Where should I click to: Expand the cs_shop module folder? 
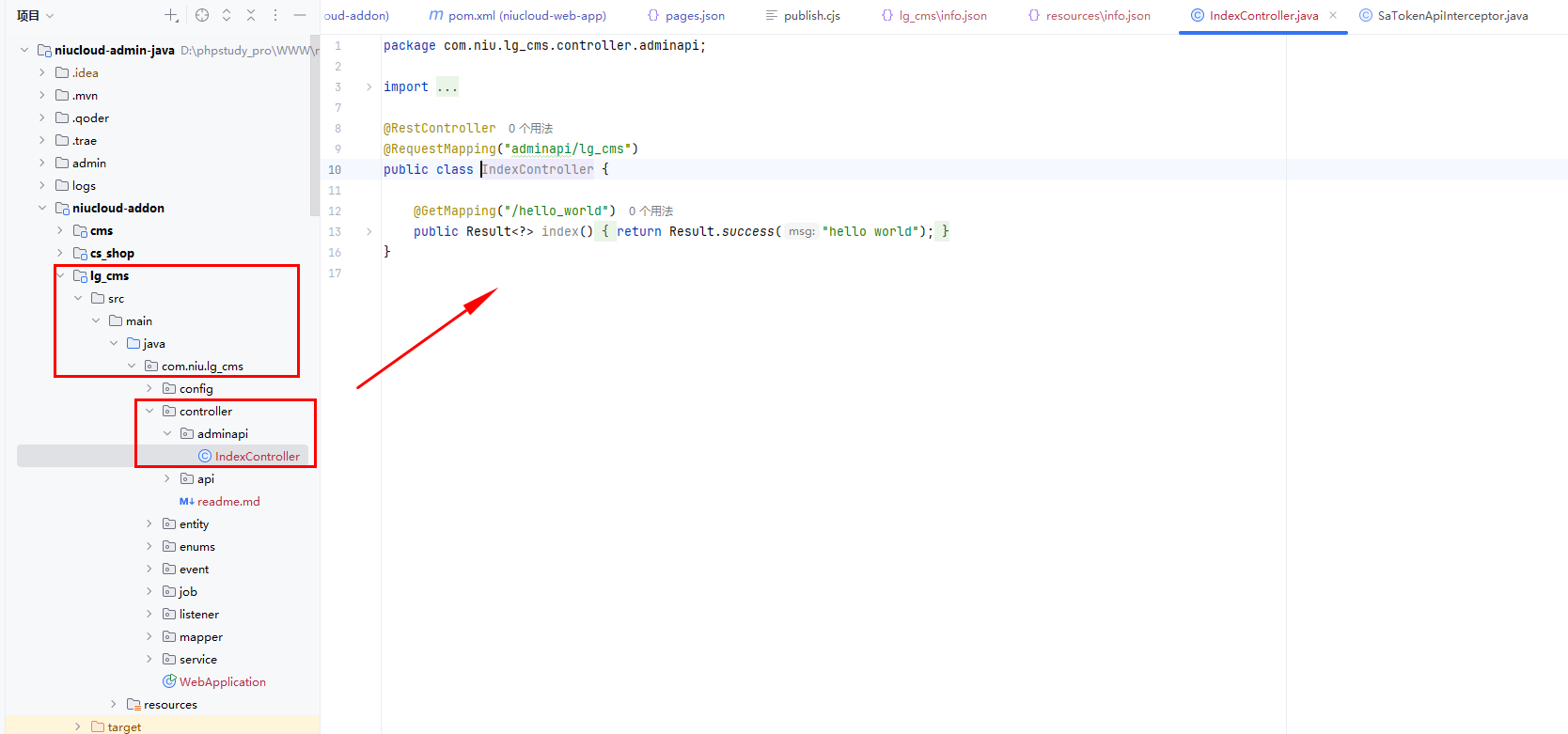[60, 253]
